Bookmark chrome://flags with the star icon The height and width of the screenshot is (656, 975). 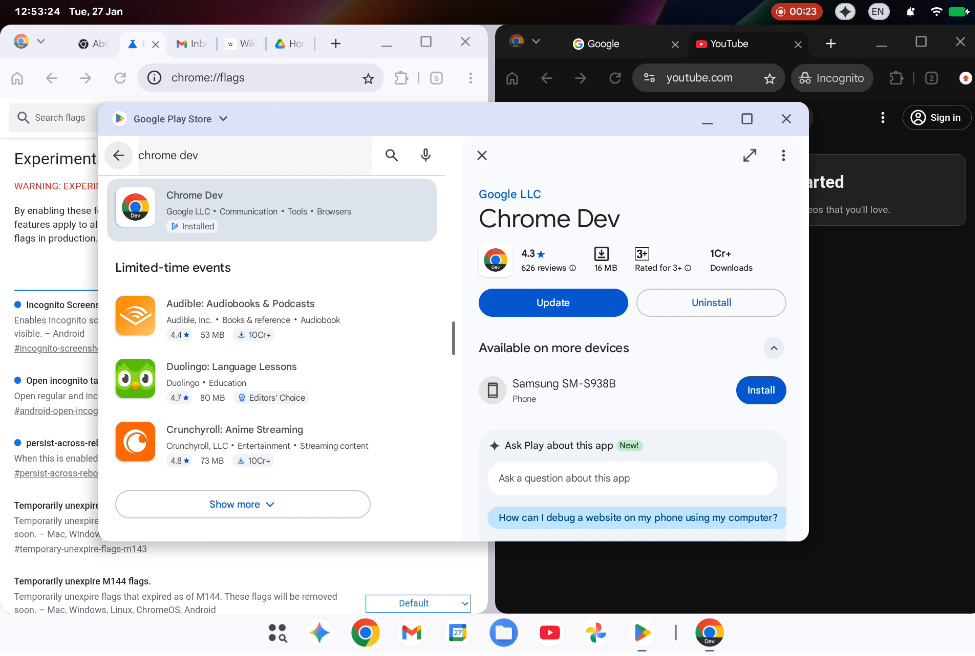tap(368, 78)
